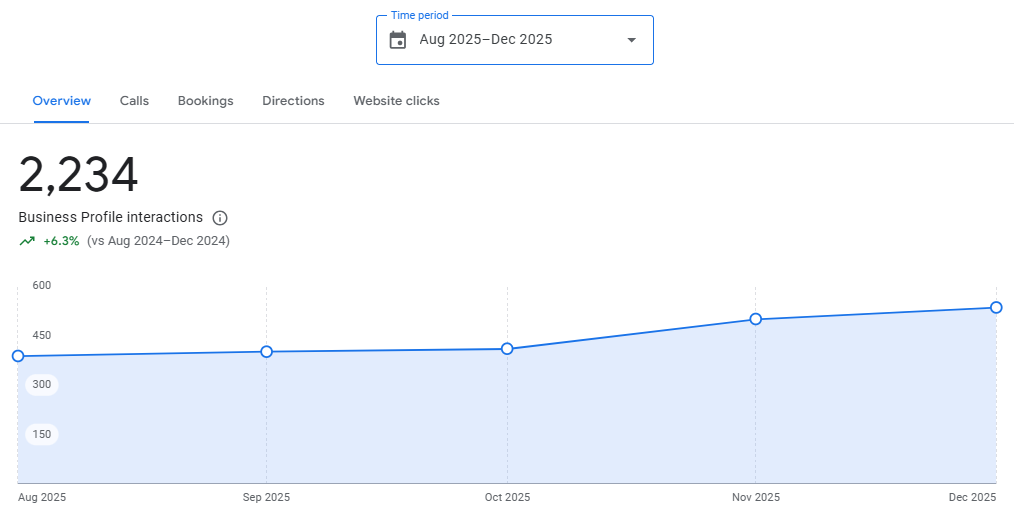The image size is (1014, 519).
Task: Click the 600 y-axis label
Action: 41,285
